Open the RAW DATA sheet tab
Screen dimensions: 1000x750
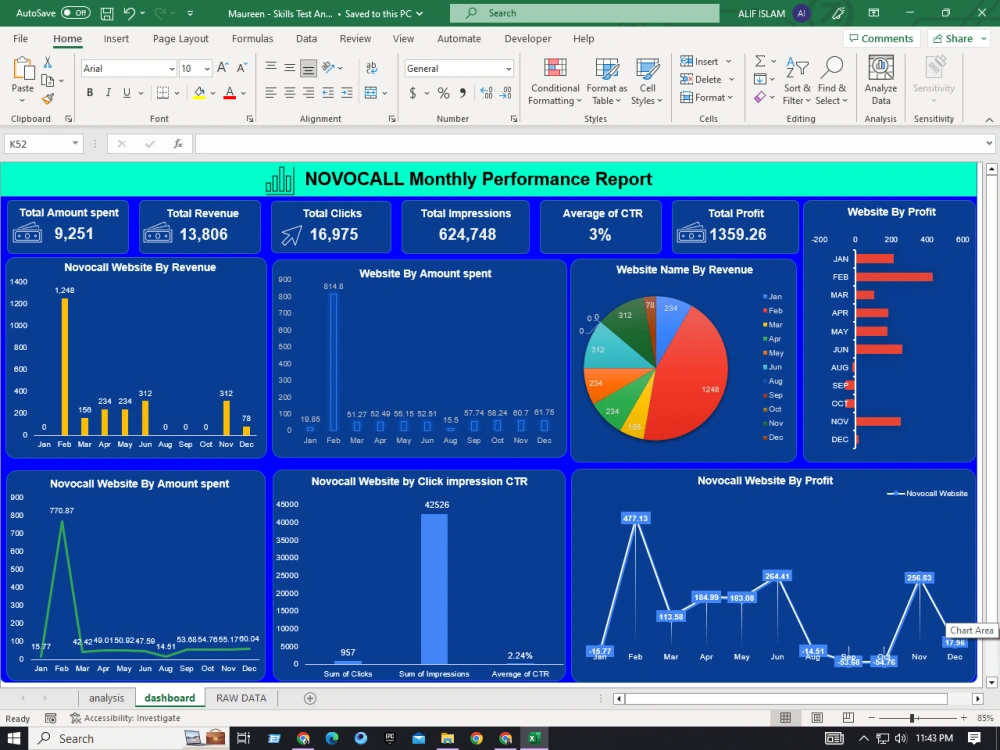(x=240, y=697)
